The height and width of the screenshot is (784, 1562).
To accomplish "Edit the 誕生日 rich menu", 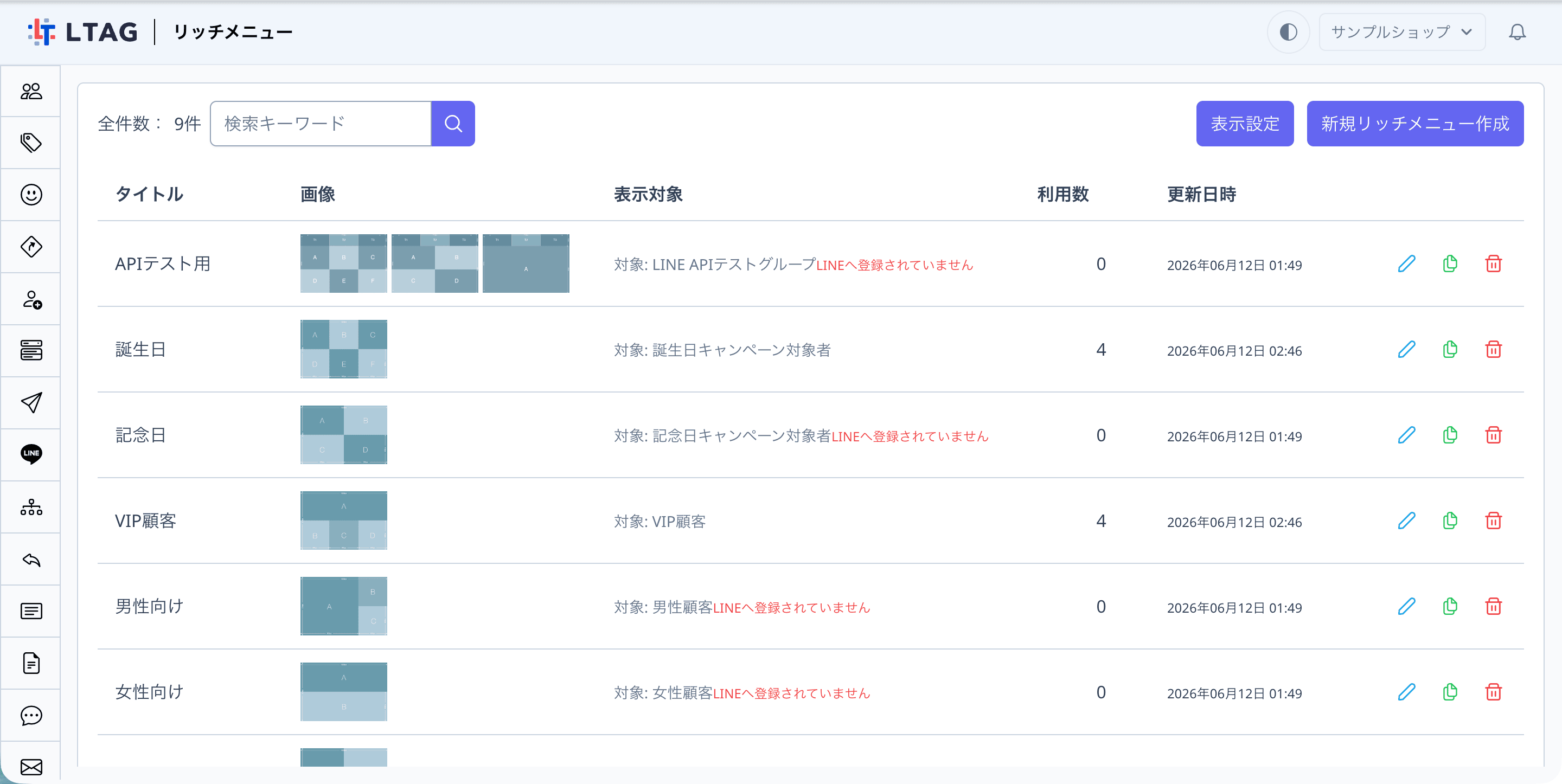I will point(1406,349).
